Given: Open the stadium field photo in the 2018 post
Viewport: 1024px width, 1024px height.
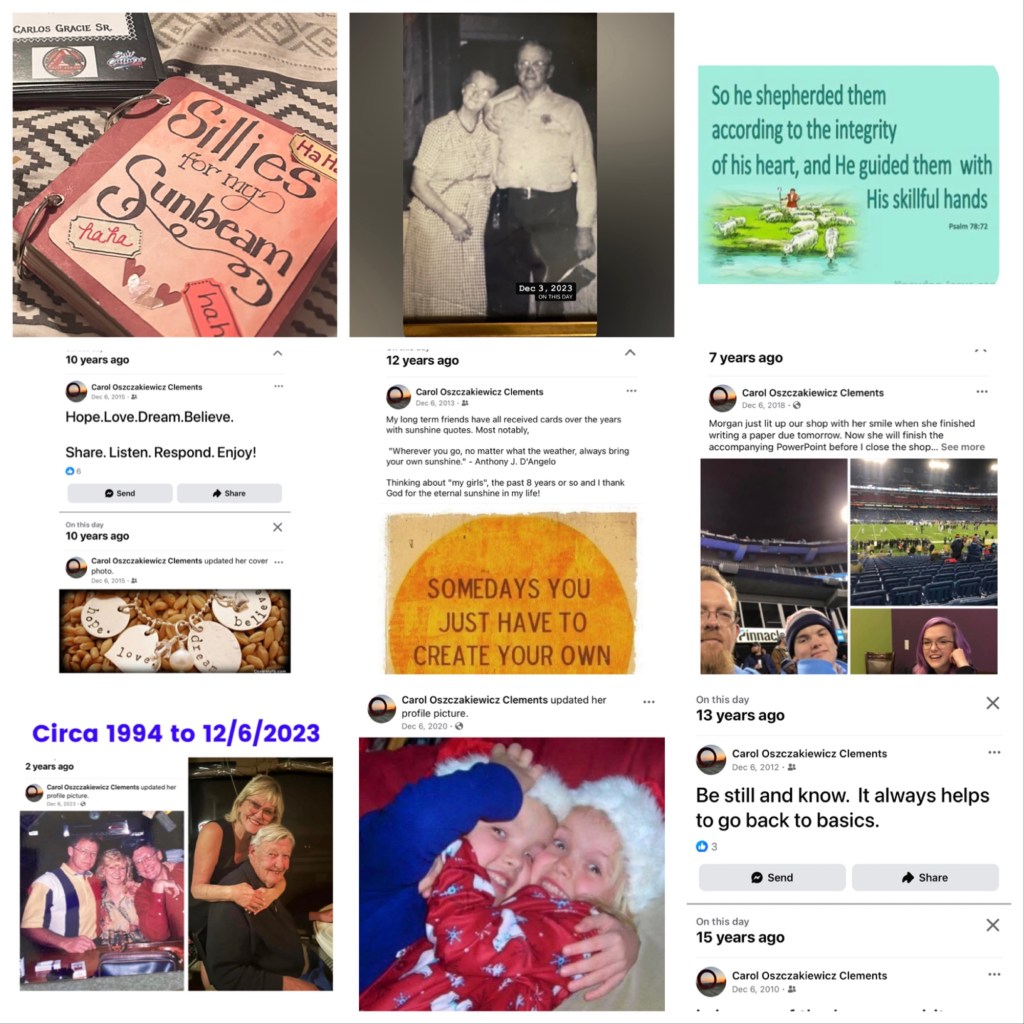Looking at the screenshot, I should (x=923, y=532).
